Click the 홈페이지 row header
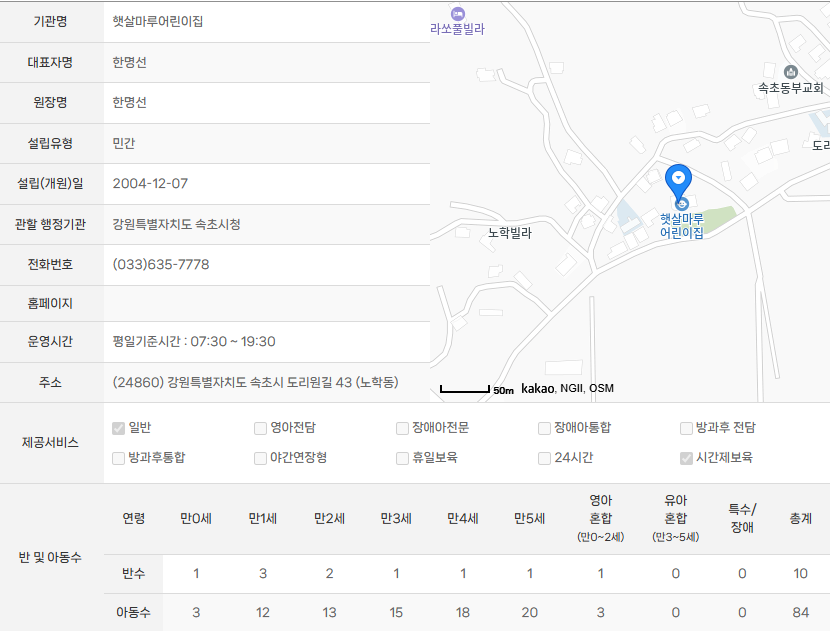Image resolution: width=836 pixels, height=631 pixels. [x=52, y=303]
